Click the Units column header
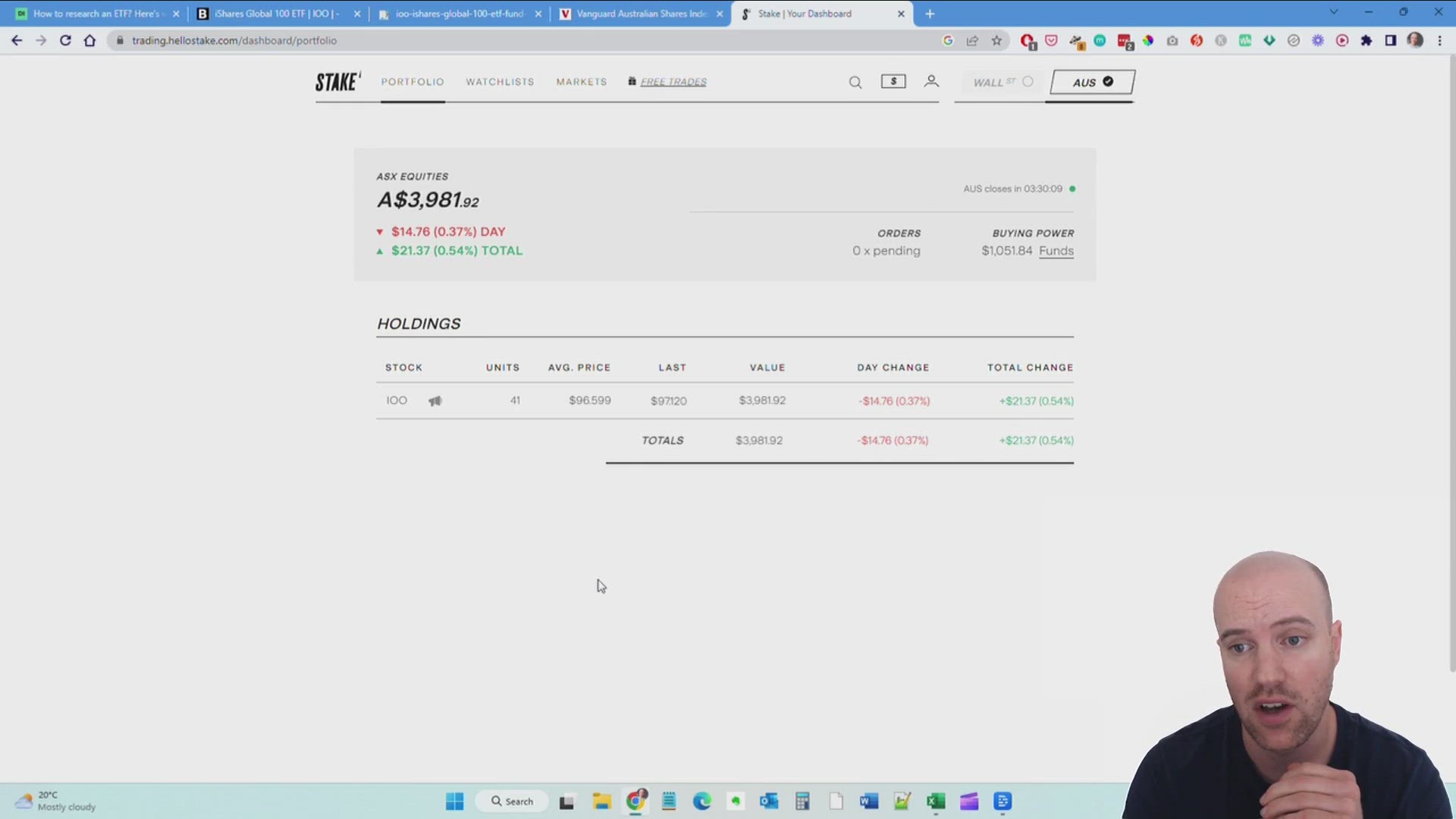The width and height of the screenshot is (1456, 819). [x=503, y=368]
